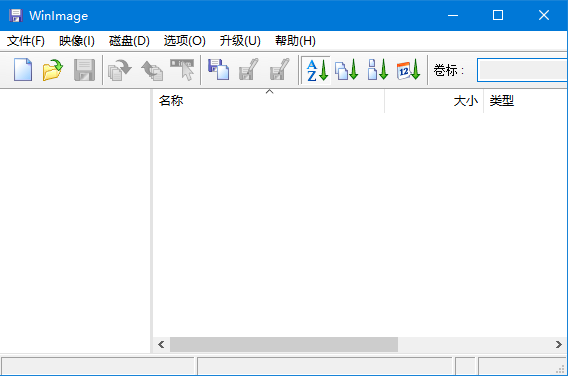Click the WinImage title bar app icon

(x=16, y=16)
